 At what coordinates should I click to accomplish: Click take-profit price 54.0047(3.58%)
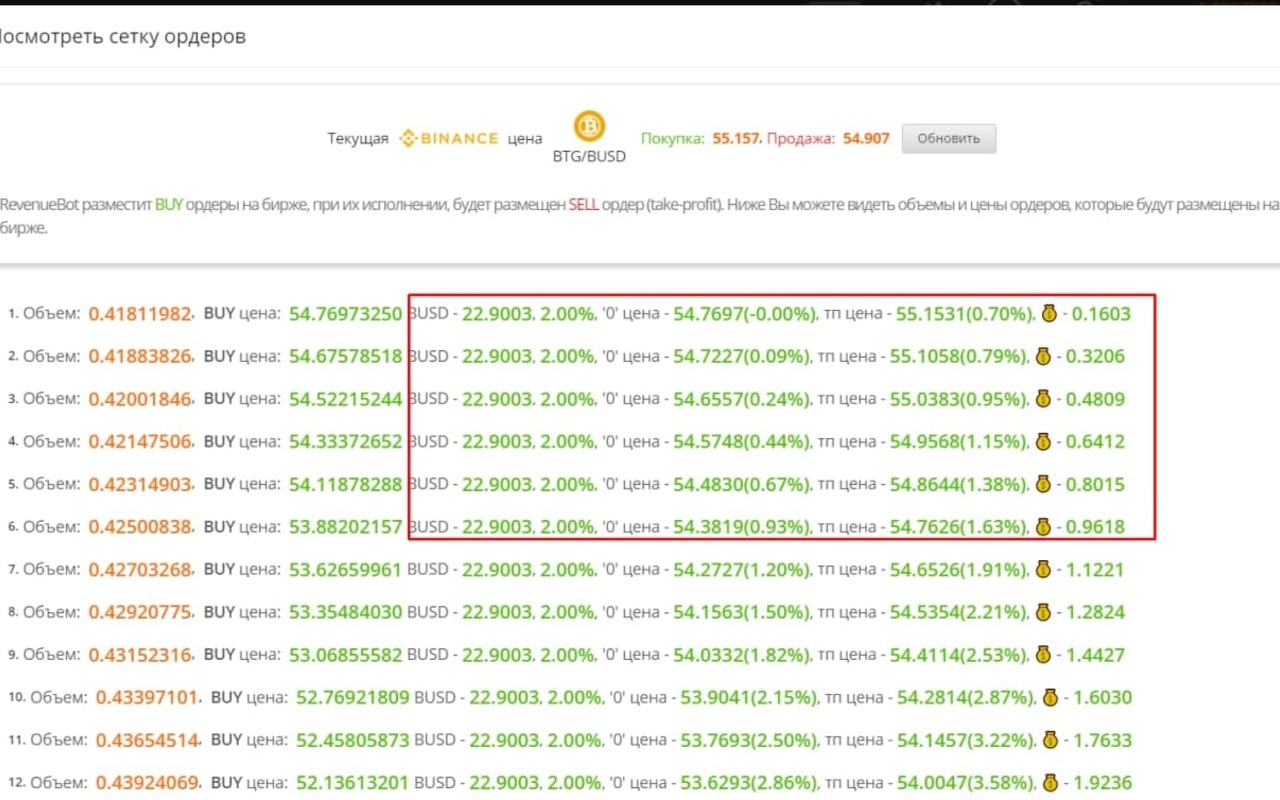[x=966, y=782]
